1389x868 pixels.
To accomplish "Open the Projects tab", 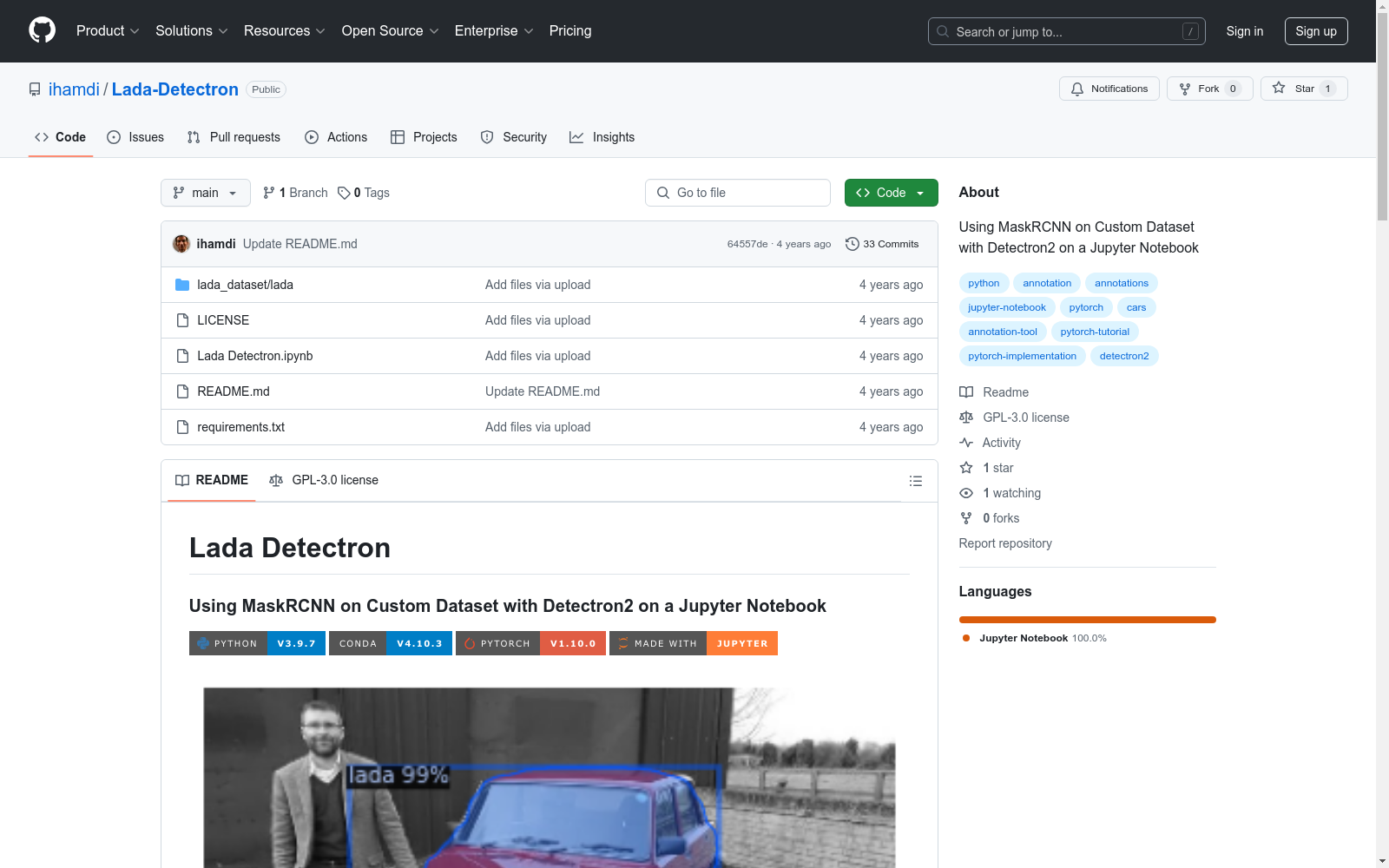I will (424, 137).
